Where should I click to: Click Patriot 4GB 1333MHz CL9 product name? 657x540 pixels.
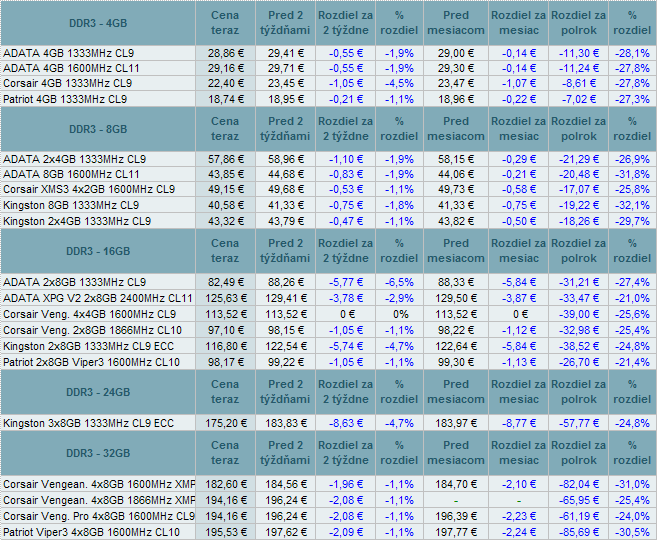coord(65,99)
